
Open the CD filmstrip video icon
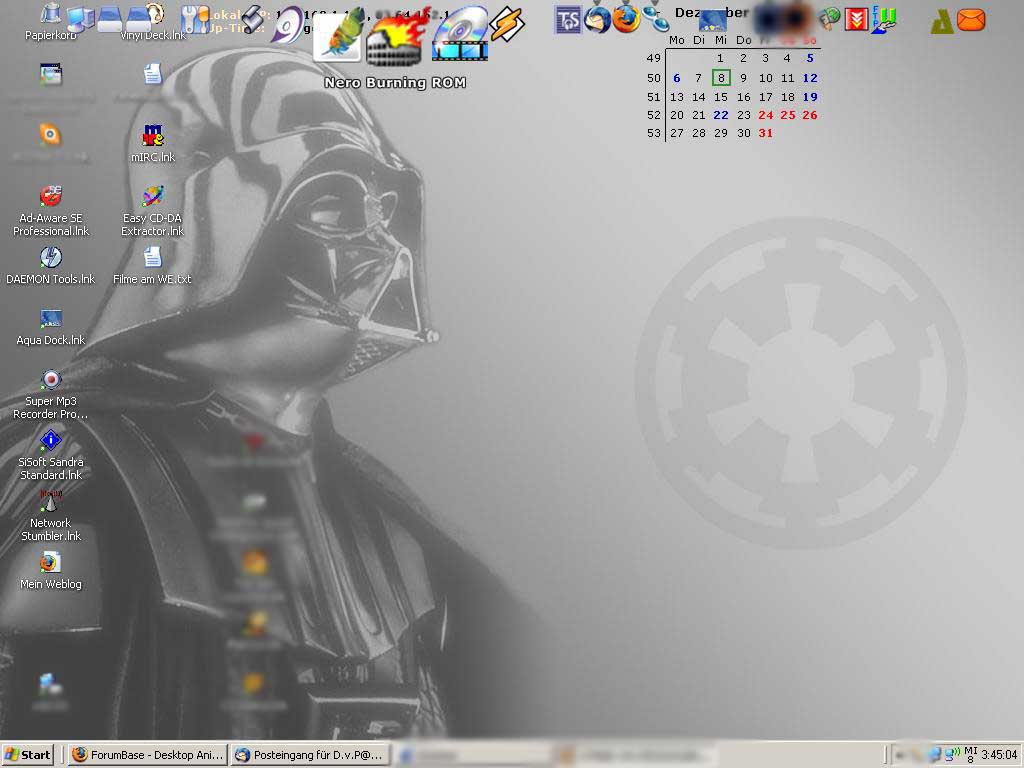[460, 34]
